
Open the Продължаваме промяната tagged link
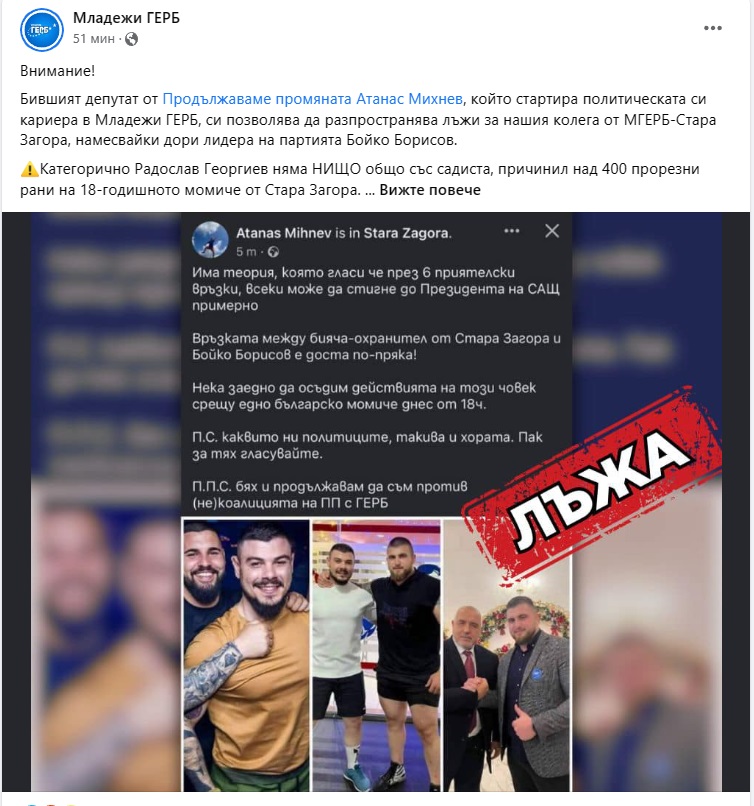pyautogui.click(x=257, y=99)
